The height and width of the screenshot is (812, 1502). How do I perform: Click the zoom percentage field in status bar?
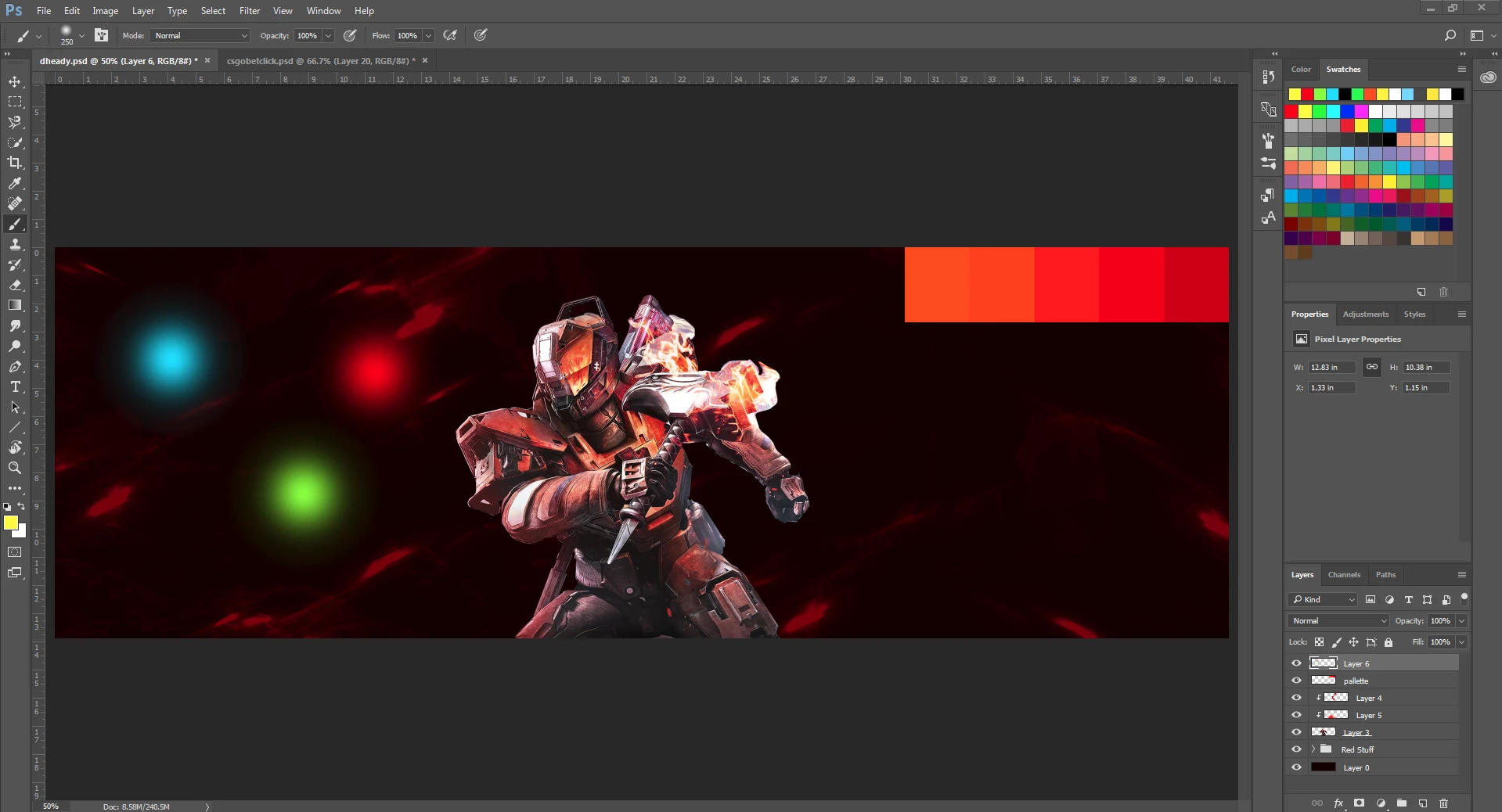(51, 807)
